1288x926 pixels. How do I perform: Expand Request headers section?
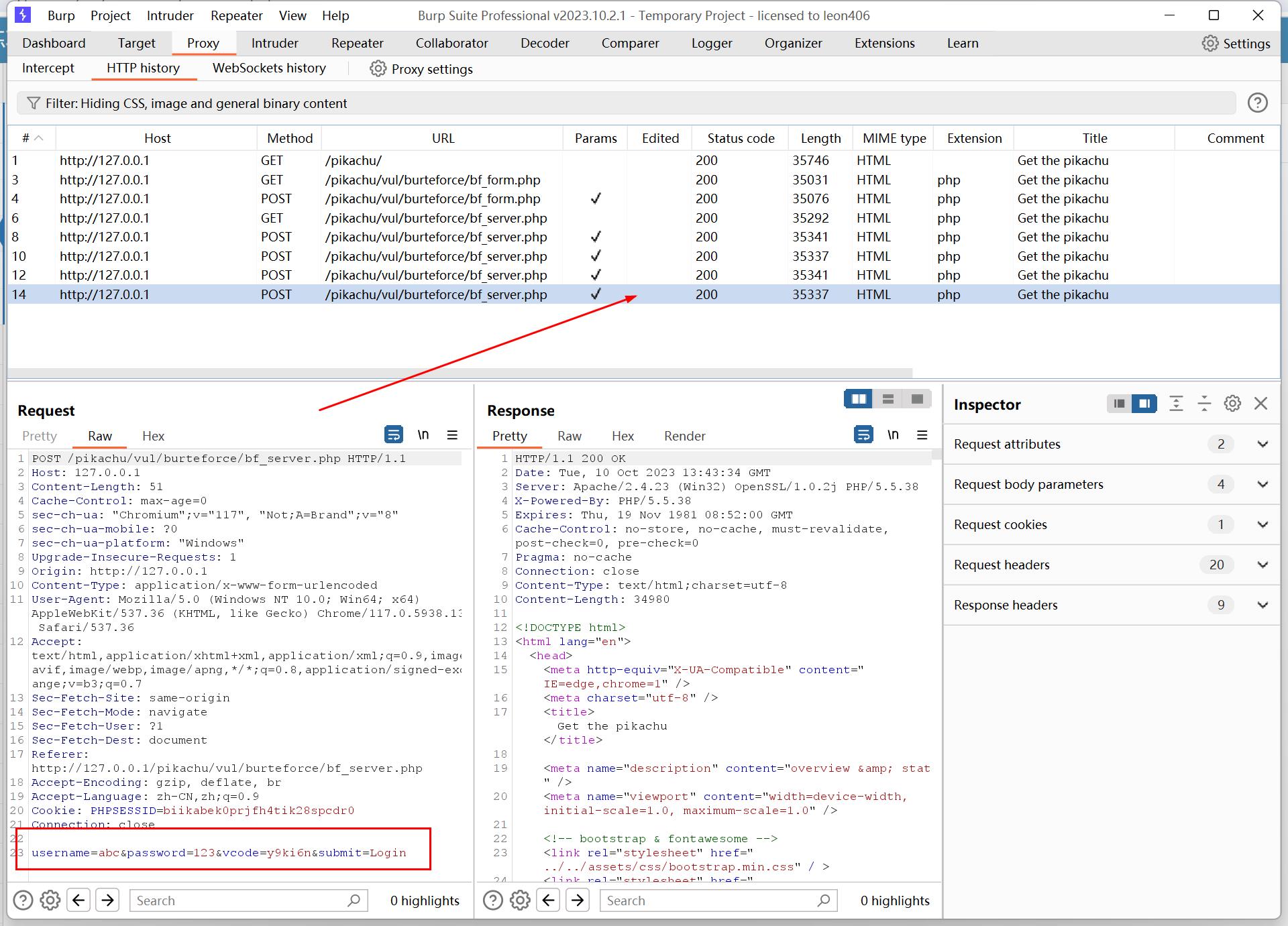point(1263,565)
